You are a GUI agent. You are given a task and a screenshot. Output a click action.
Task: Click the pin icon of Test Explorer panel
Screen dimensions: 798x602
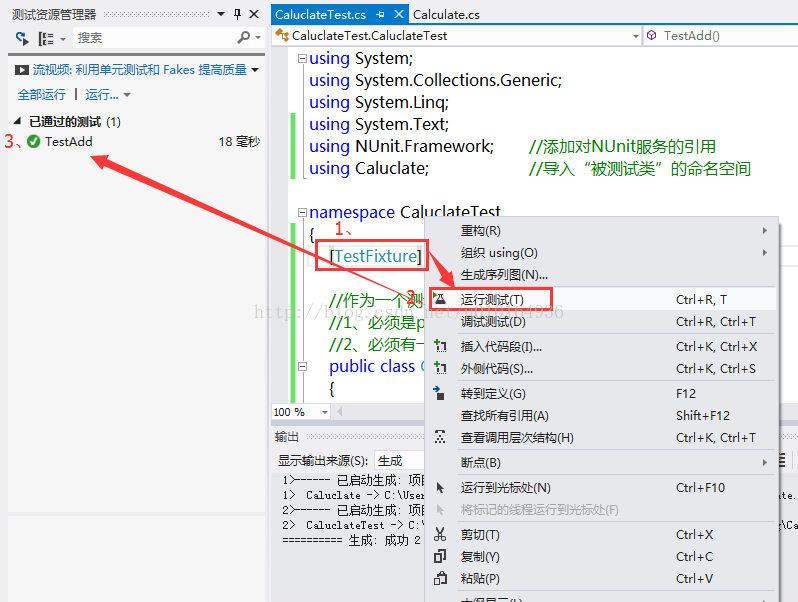point(237,14)
